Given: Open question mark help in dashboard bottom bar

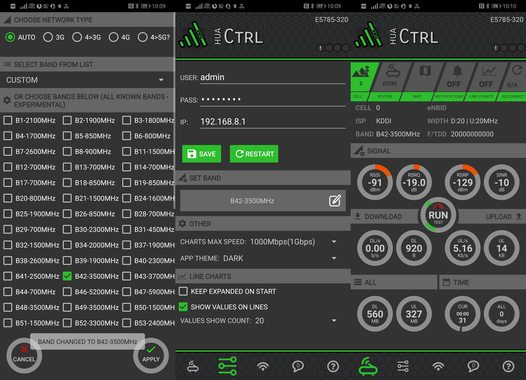Looking at the screenshot, I should tap(508, 366).
